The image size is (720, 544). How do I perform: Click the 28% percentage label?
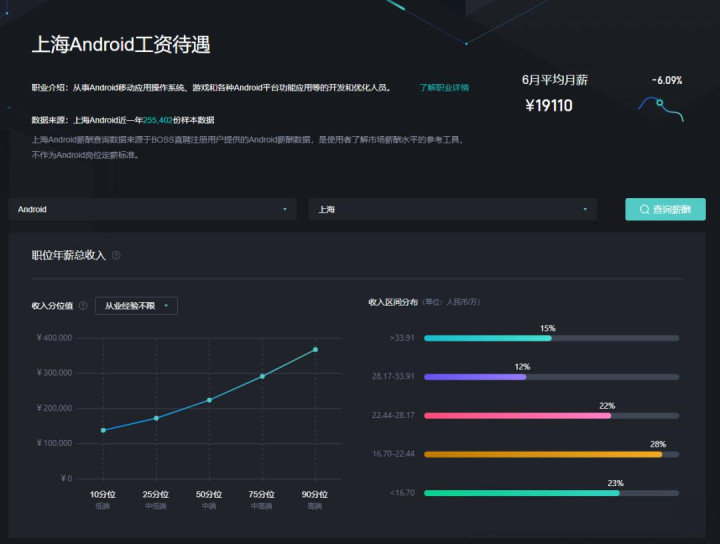pyautogui.click(x=658, y=444)
